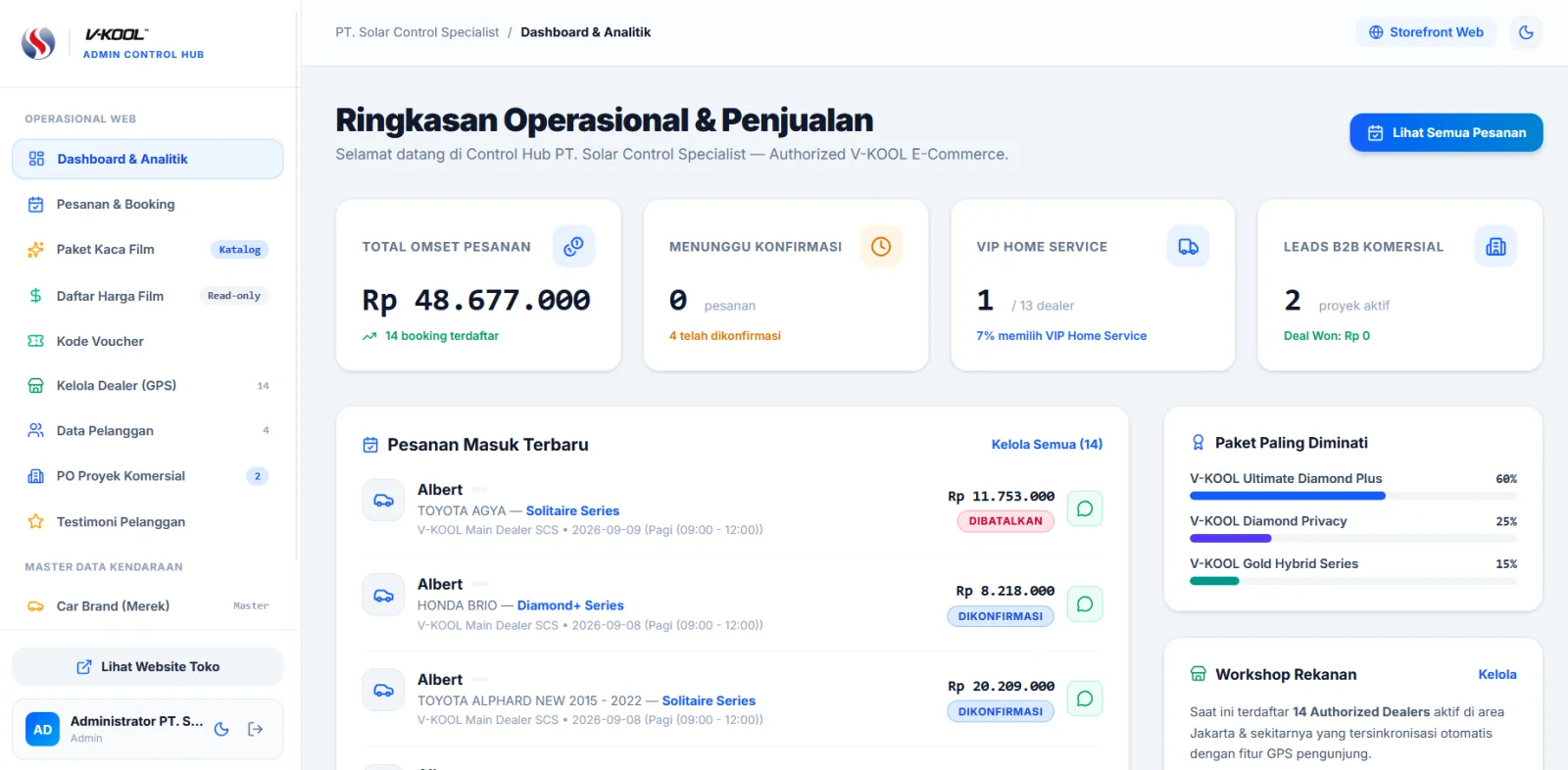Click calendar icon beside Pesanan Masuk Terbaru
Screen dimensions: 1568x770
(370, 445)
